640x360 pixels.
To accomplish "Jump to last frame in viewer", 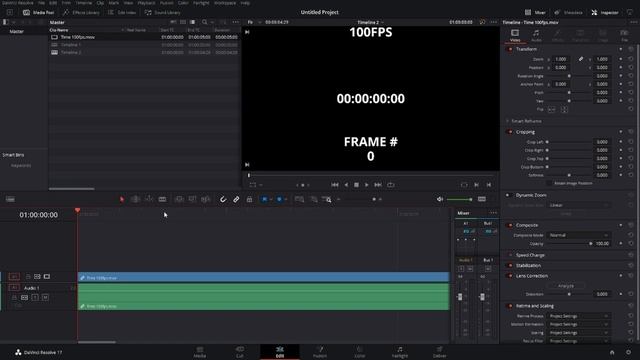I will 378,185.
